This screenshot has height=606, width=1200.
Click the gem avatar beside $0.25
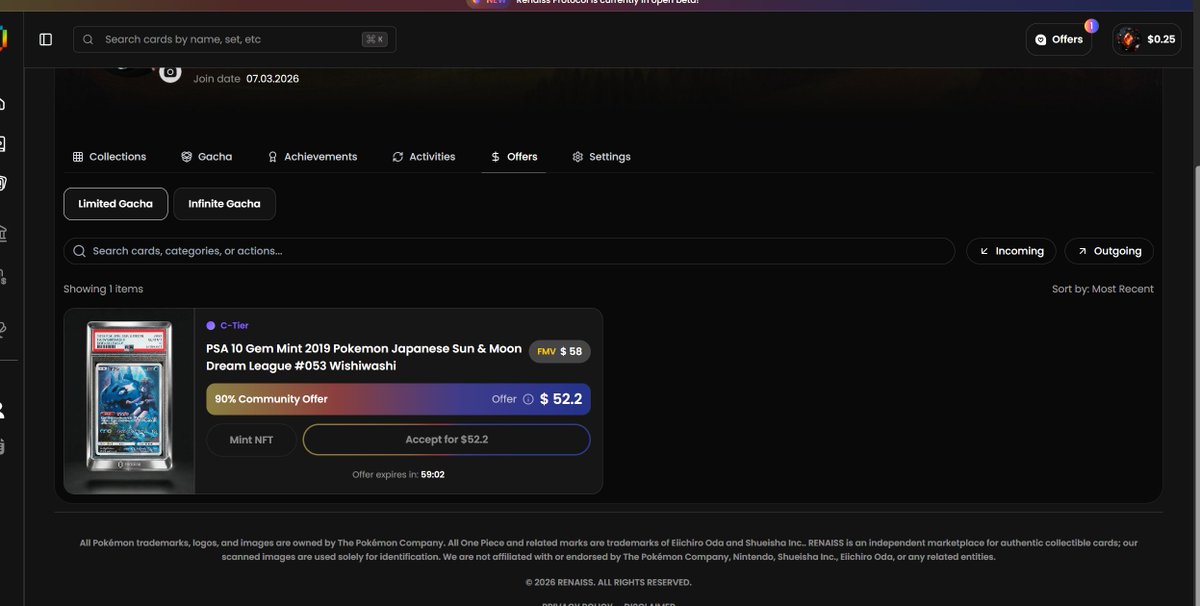point(1129,39)
